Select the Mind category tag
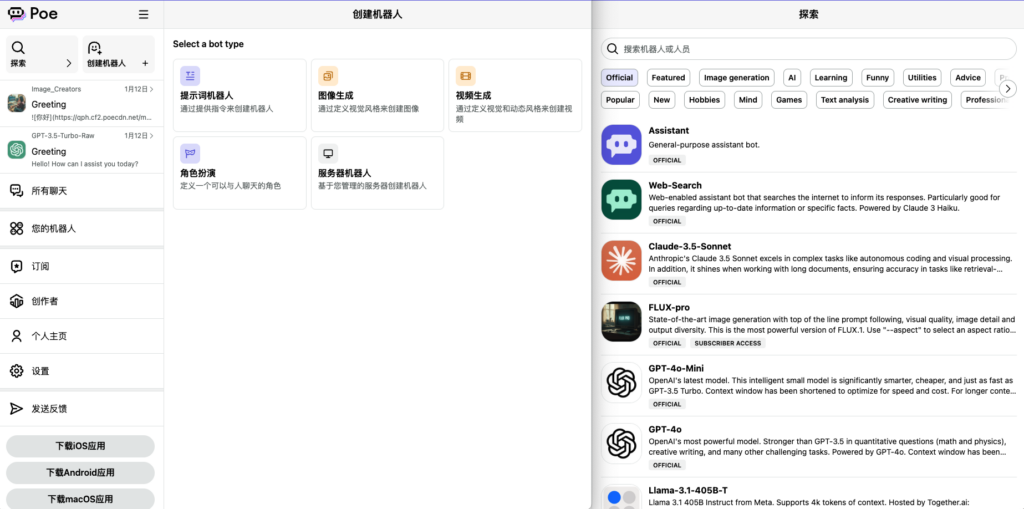The image size is (1024, 509). coord(748,100)
